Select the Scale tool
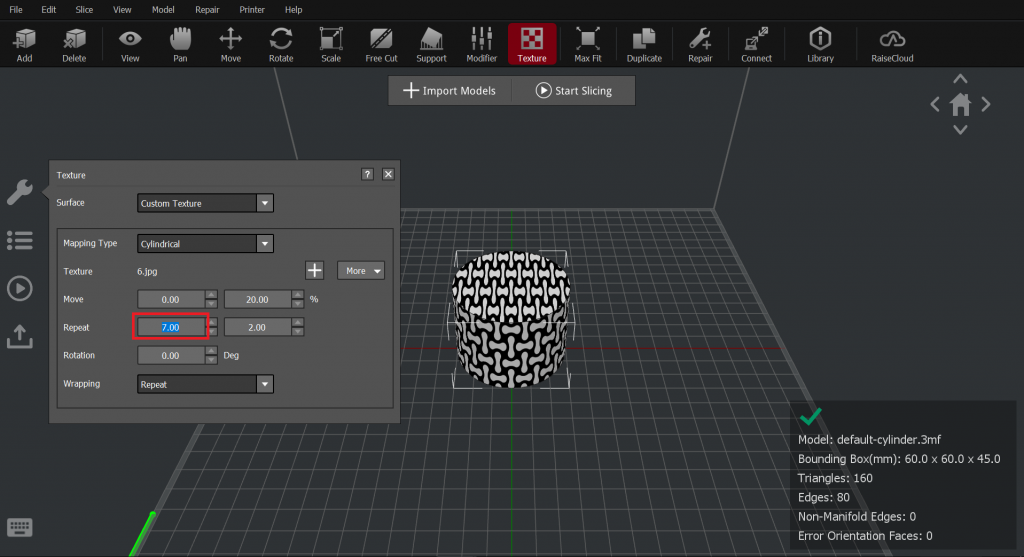 pos(330,44)
